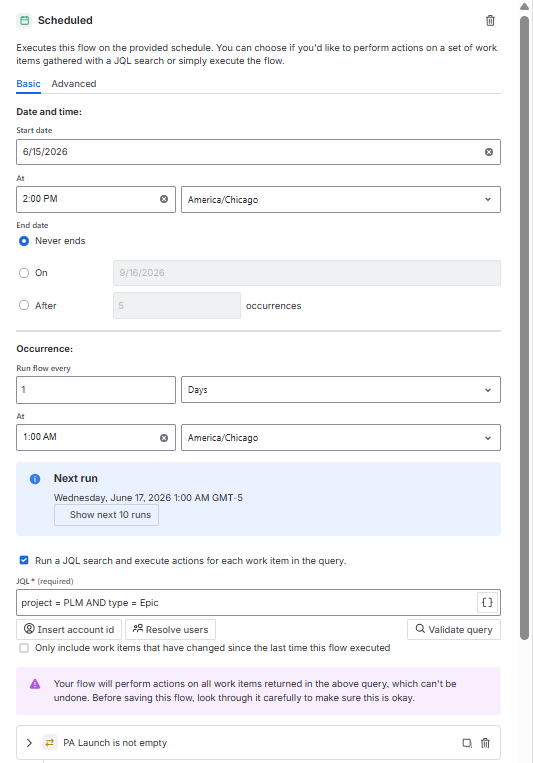Choose the end date On radio button
The height and width of the screenshot is (763, 533).
point(24,273)
